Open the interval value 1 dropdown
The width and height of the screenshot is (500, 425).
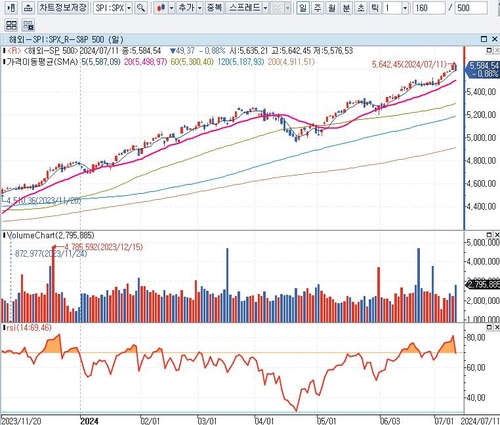point(405,8)
